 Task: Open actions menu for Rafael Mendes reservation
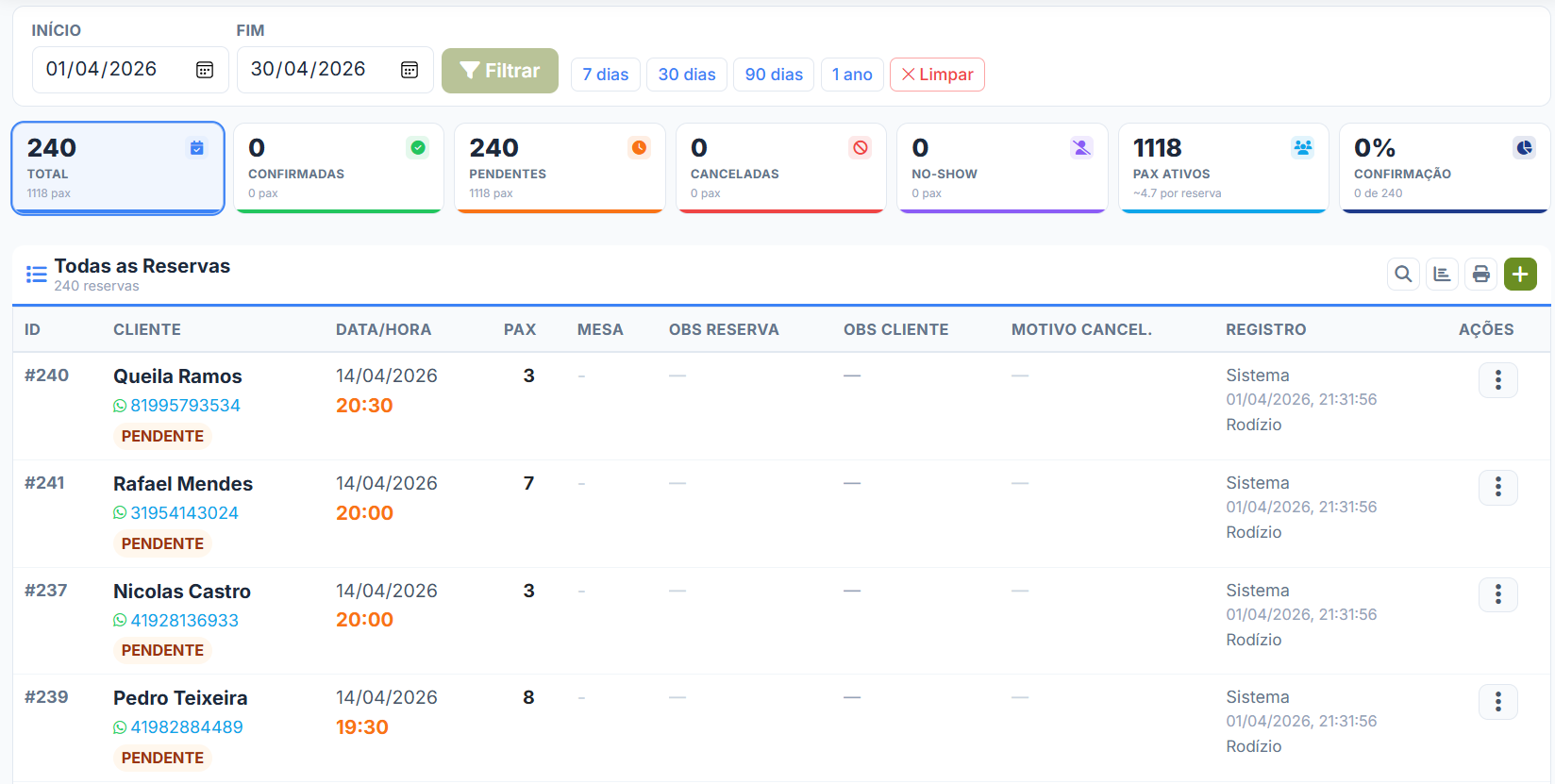[1497, 487]
